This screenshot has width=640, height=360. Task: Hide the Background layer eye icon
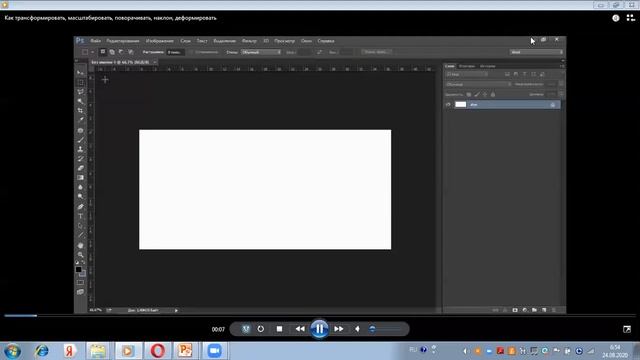click(x=448, y=104)
